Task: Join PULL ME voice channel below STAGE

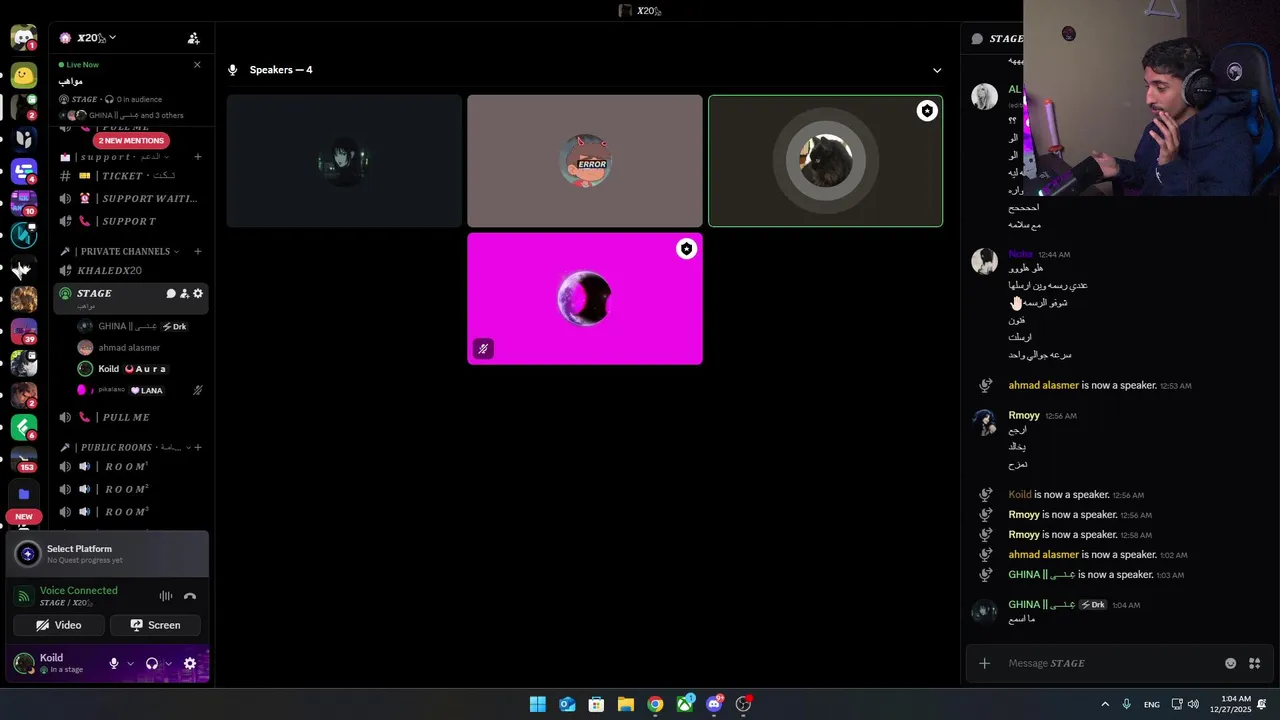Action: pos(130,417)
